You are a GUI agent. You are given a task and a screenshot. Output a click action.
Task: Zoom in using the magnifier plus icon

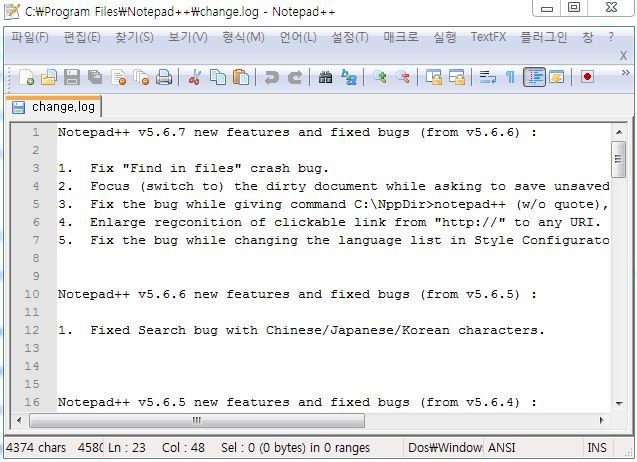pos(380,77)
